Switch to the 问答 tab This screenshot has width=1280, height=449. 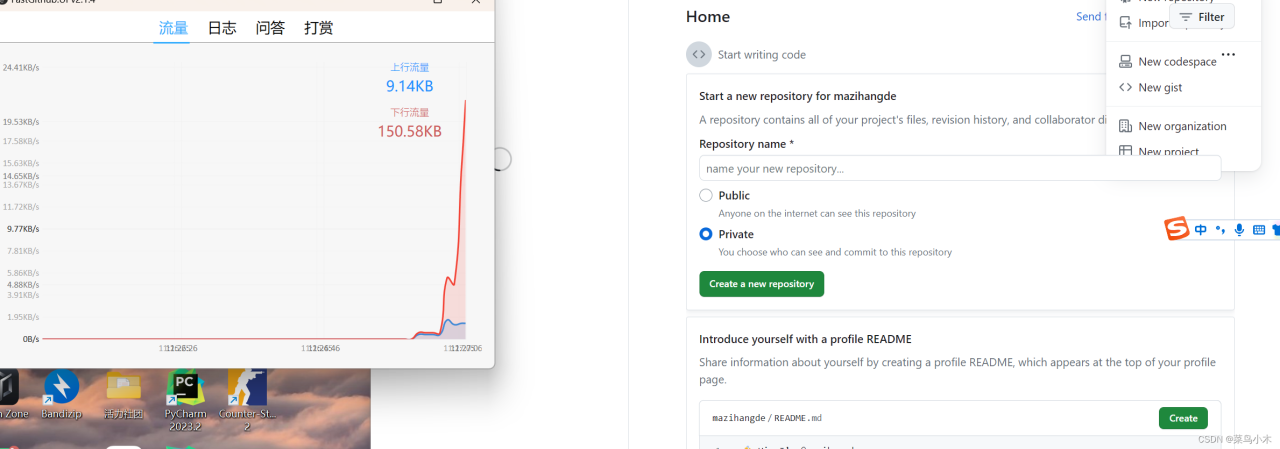[x=270, y=28]
